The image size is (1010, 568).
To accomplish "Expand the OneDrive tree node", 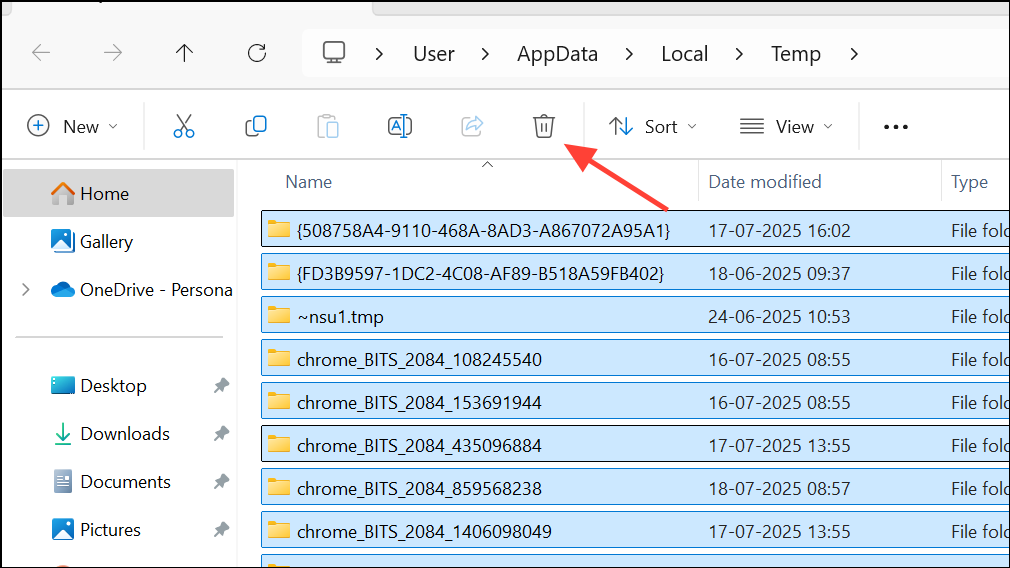I will pos(26,290).
